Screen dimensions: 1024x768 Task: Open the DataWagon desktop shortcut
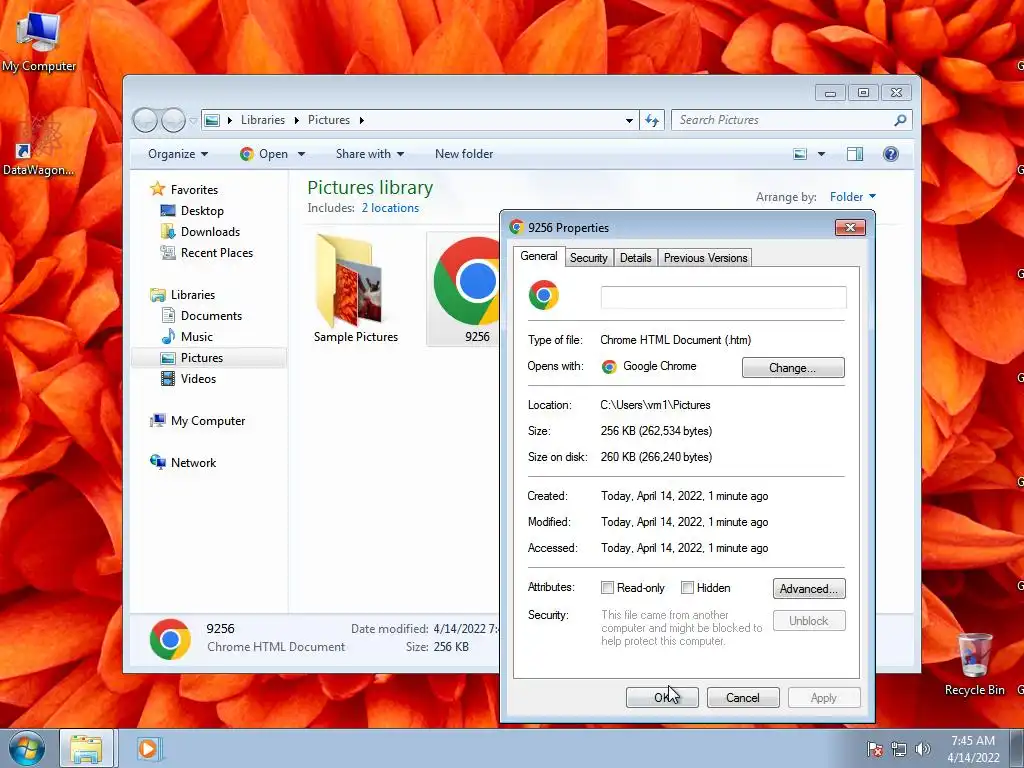38,145
